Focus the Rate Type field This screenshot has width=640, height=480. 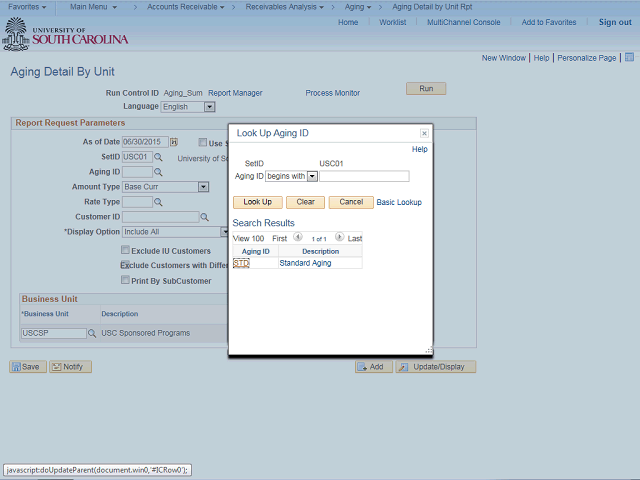pos(138,202)
